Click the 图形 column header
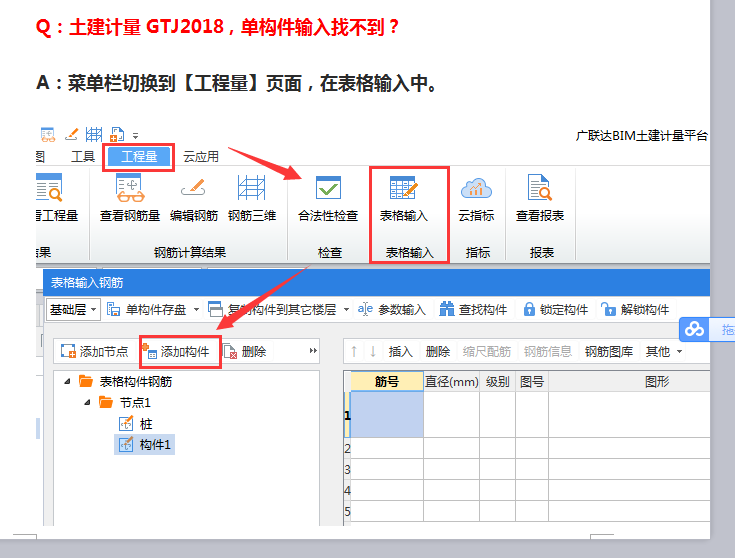 tap(629, 382)
